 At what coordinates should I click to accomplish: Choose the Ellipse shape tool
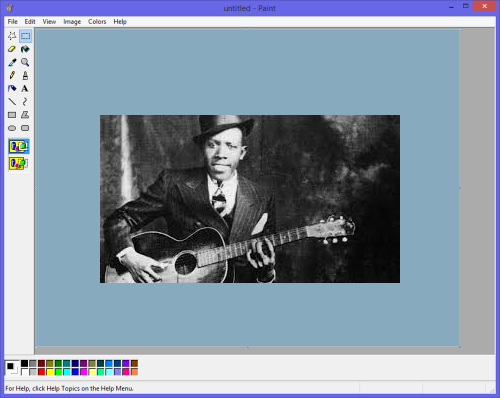12,128
